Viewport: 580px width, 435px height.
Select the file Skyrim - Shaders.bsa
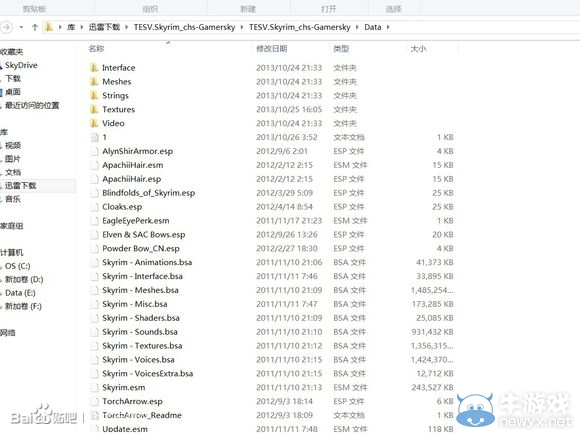pyautogui.click(x=141, y=318)
